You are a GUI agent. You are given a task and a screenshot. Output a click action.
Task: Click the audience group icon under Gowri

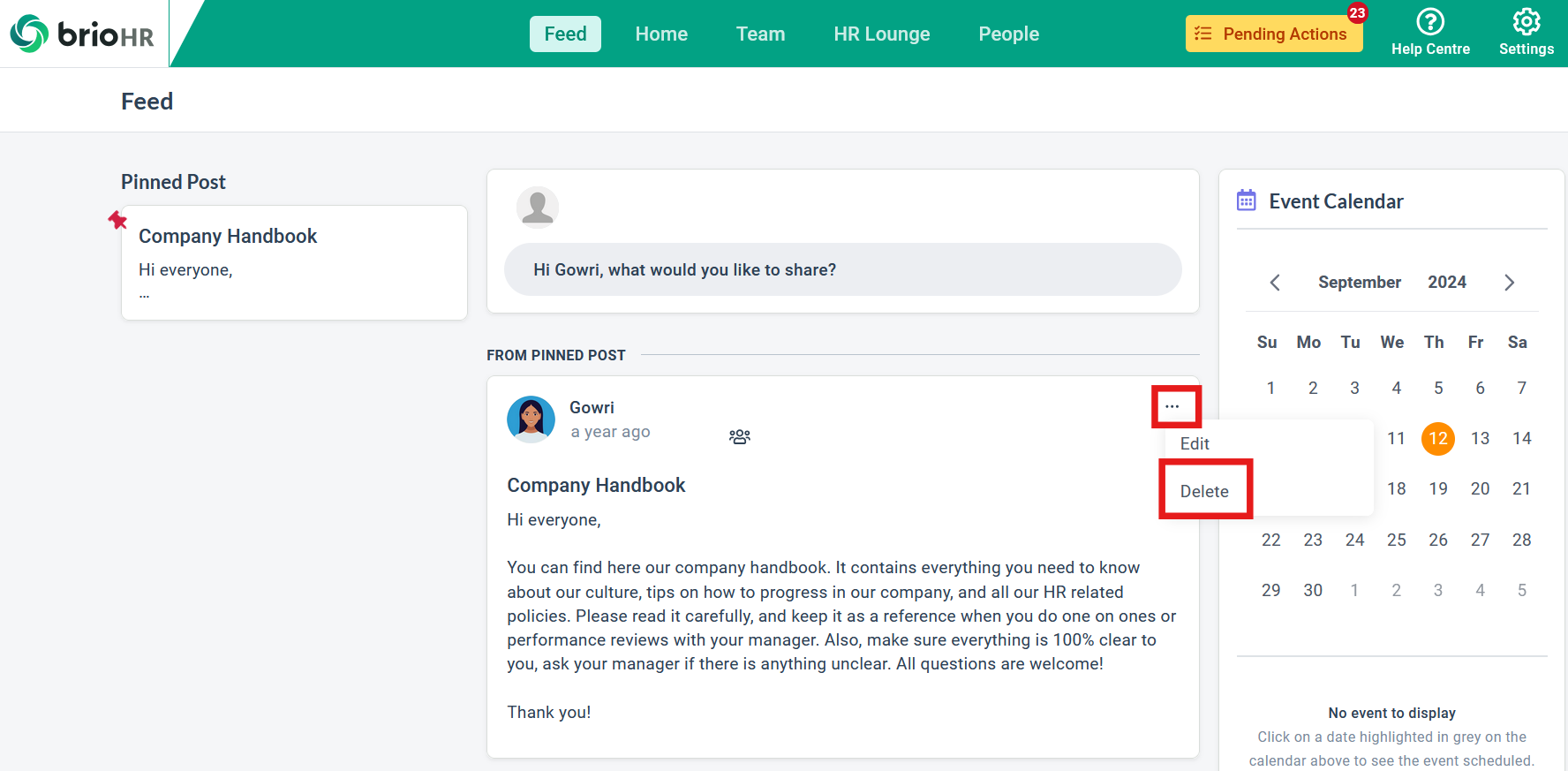tap(740, 436)
